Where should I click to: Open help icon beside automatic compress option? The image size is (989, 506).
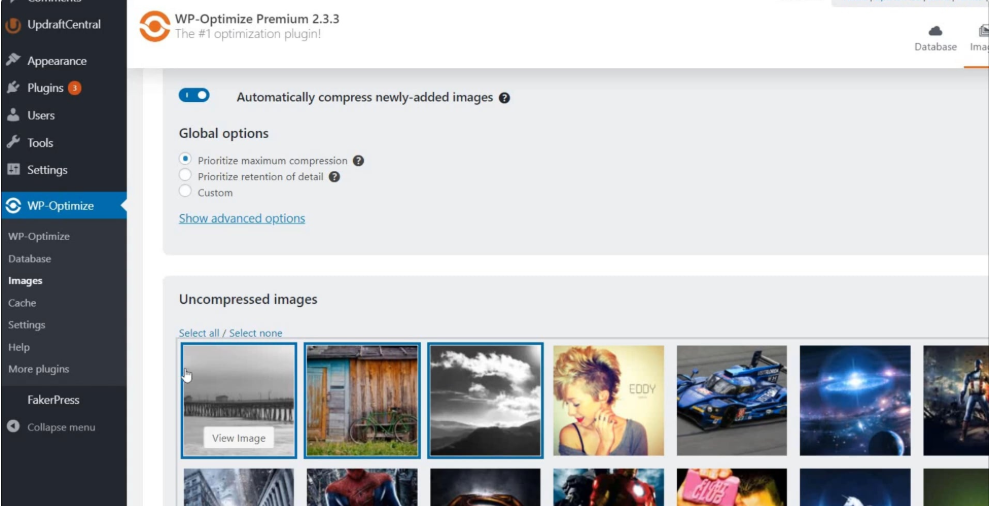(x=504, y=98)
